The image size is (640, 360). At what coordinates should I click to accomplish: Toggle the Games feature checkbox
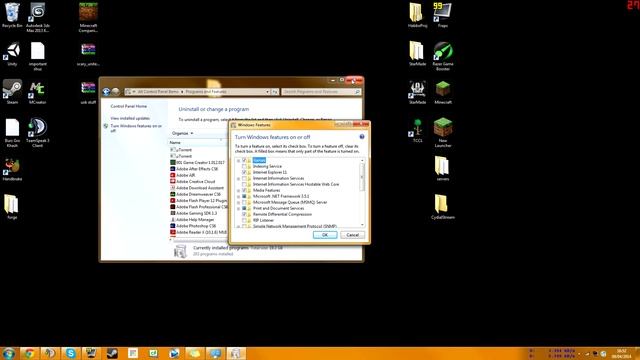click(x=244, y=160)
